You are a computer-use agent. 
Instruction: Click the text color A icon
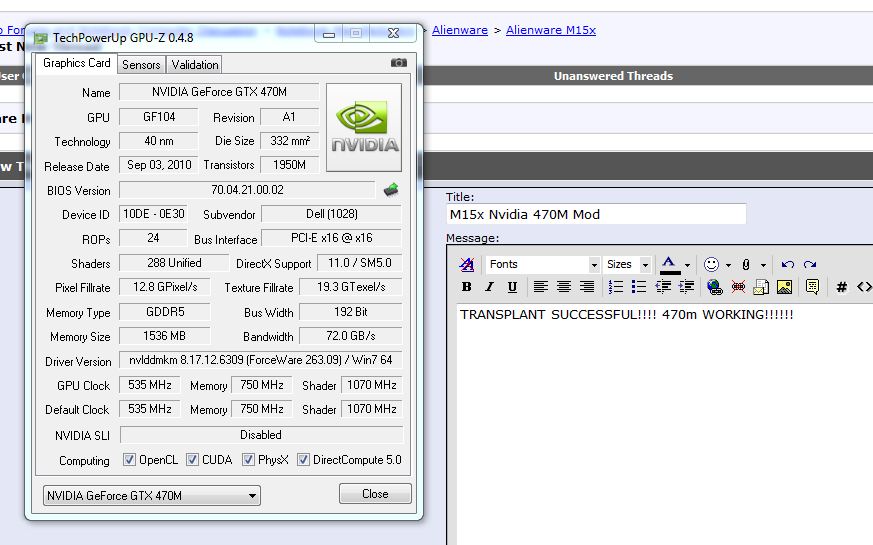[670, 265]
